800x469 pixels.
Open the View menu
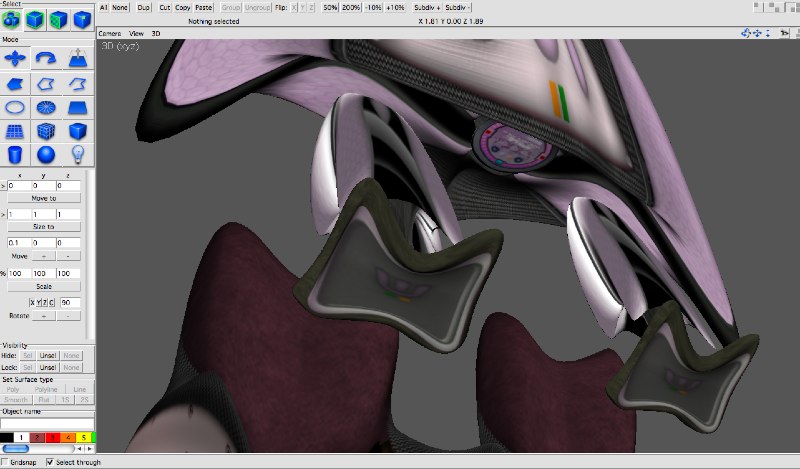click(136, 33)
